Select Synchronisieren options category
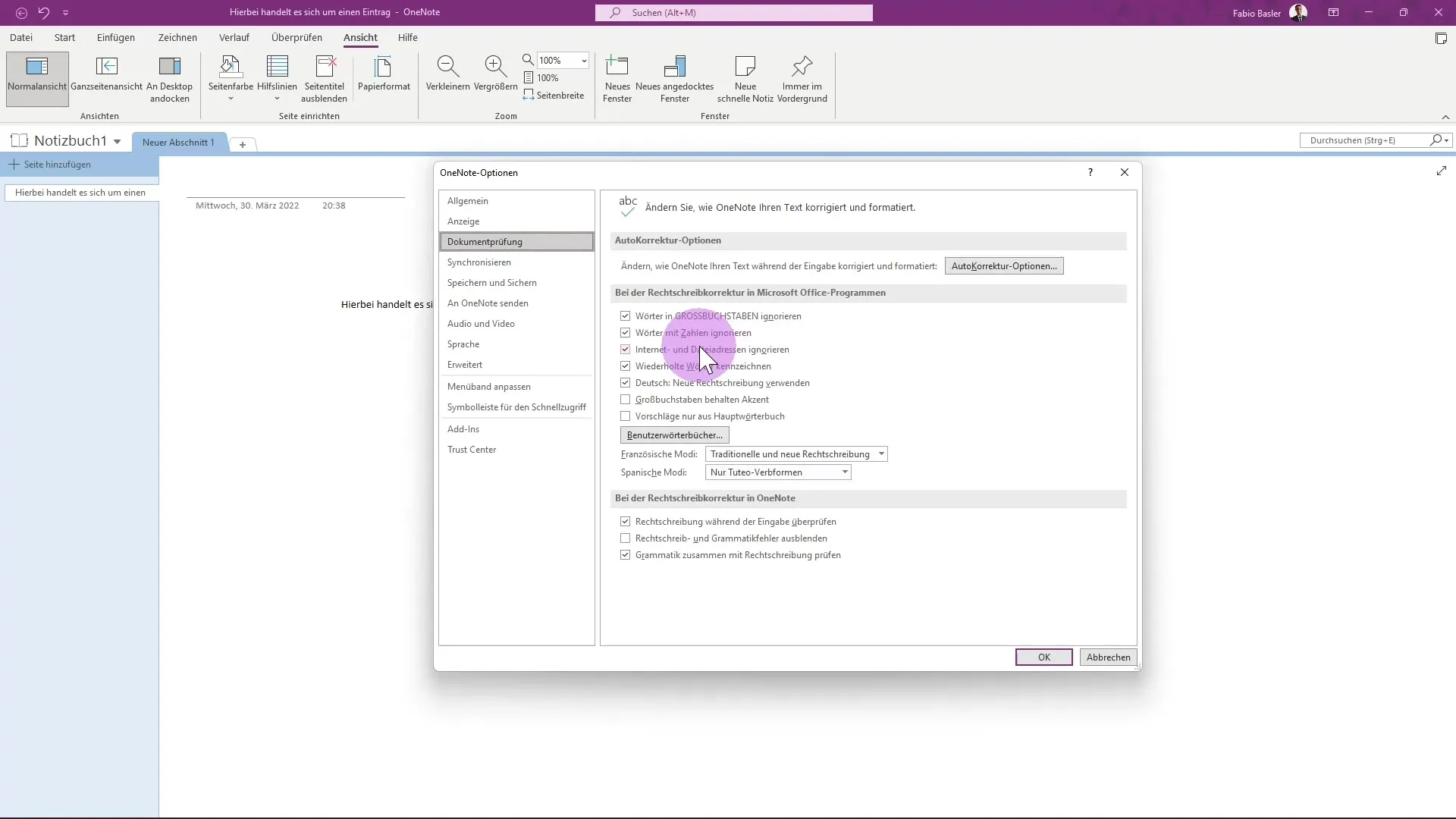This screenshot has width=1456, height=819. [516, 262]
